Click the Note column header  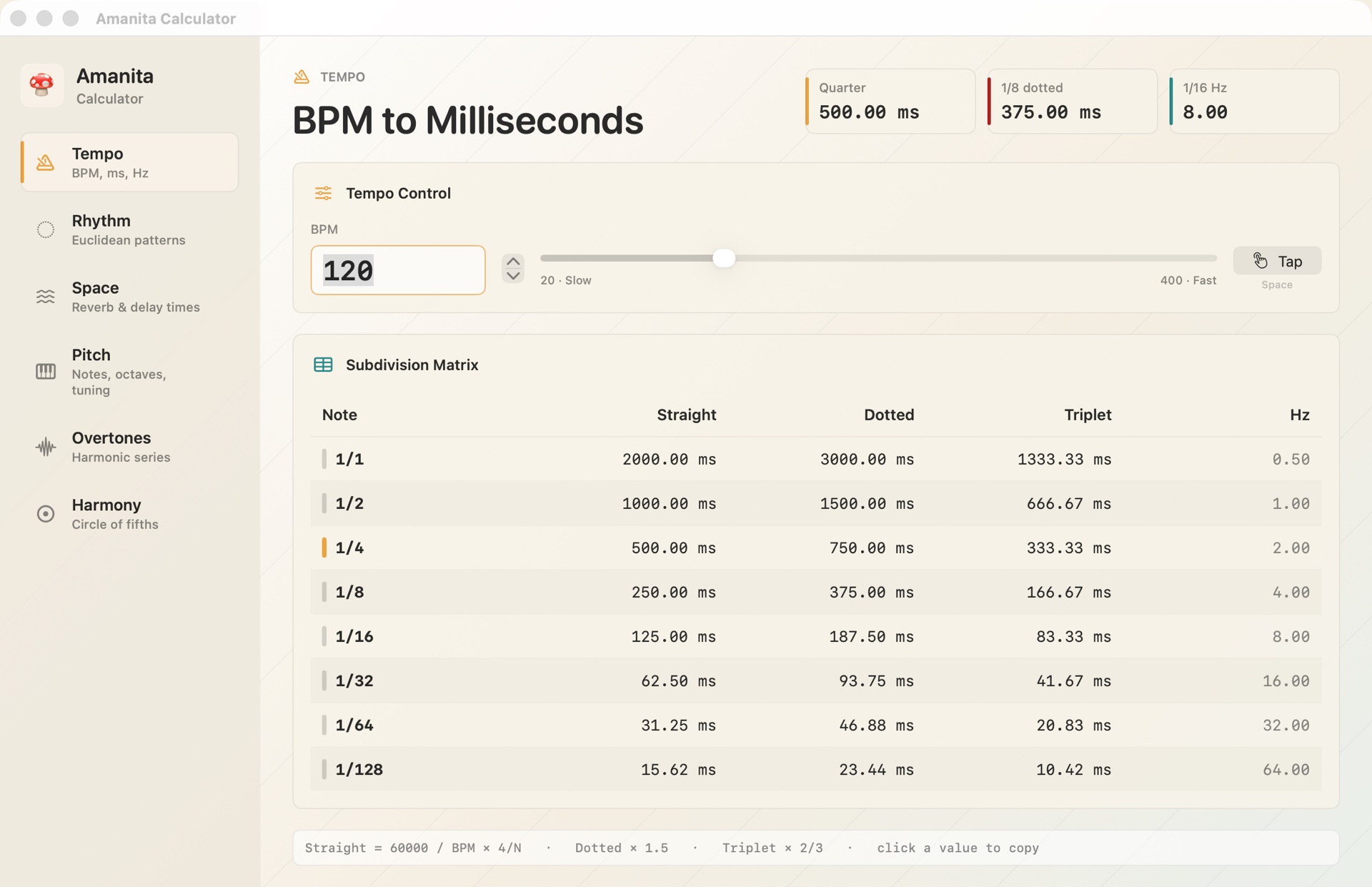[339, 415]
